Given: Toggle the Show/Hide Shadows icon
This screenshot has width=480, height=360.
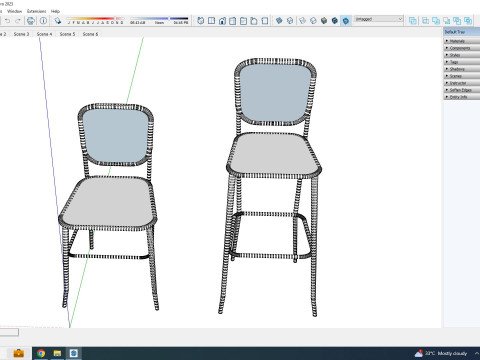Looking at the screenshot, I should click(x=58, y=21).
